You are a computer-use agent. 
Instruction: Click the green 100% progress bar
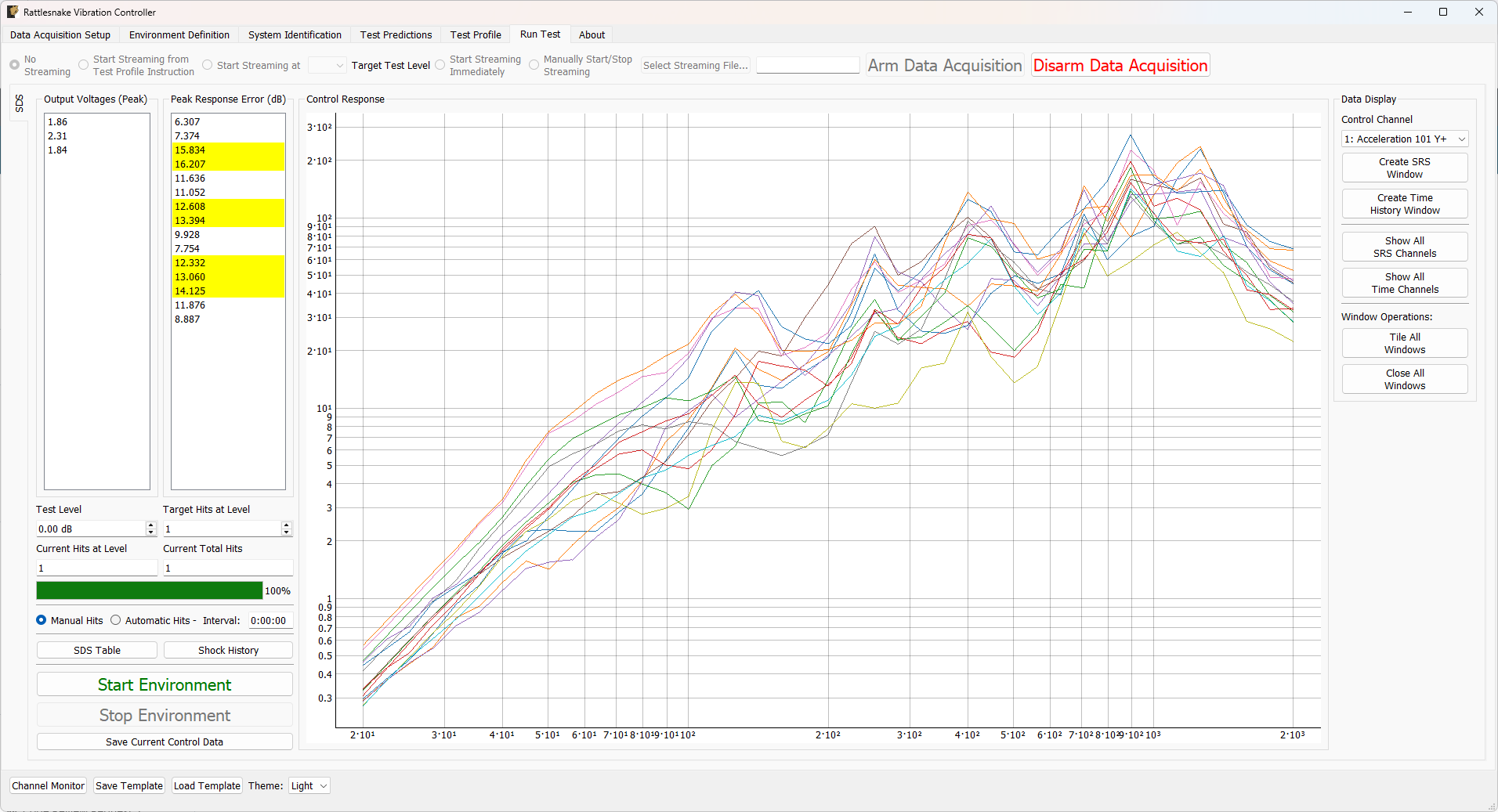tap(150, 590)
